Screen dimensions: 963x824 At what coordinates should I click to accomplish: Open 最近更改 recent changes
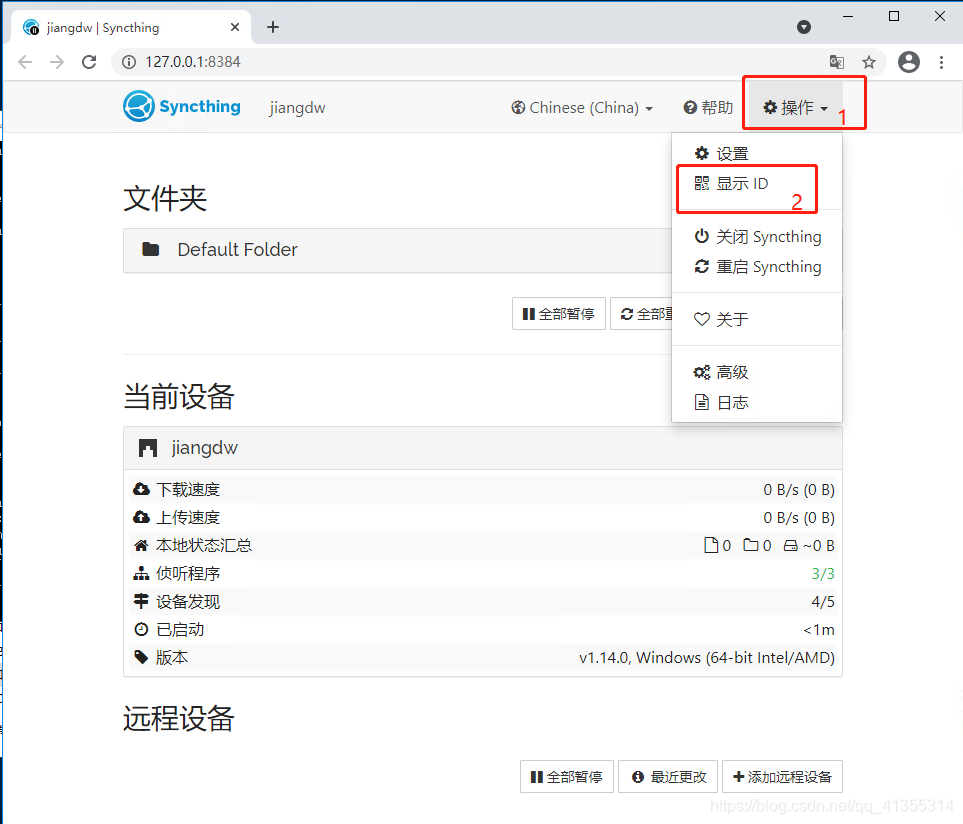[x=668, y=777]
